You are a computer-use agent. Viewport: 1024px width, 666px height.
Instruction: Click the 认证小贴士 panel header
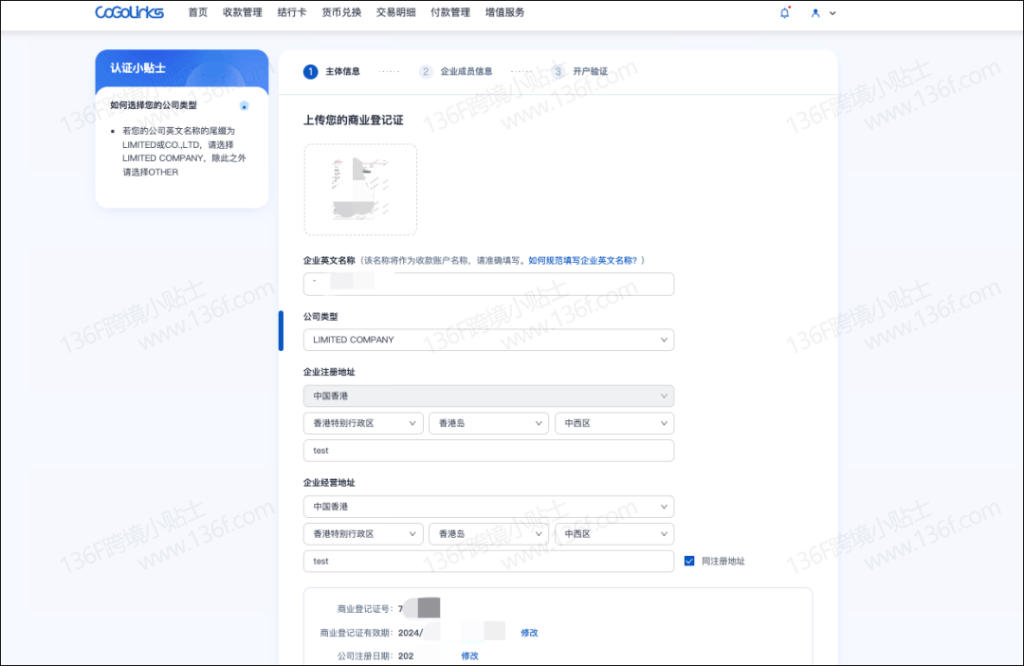click(x=182, y=69)
